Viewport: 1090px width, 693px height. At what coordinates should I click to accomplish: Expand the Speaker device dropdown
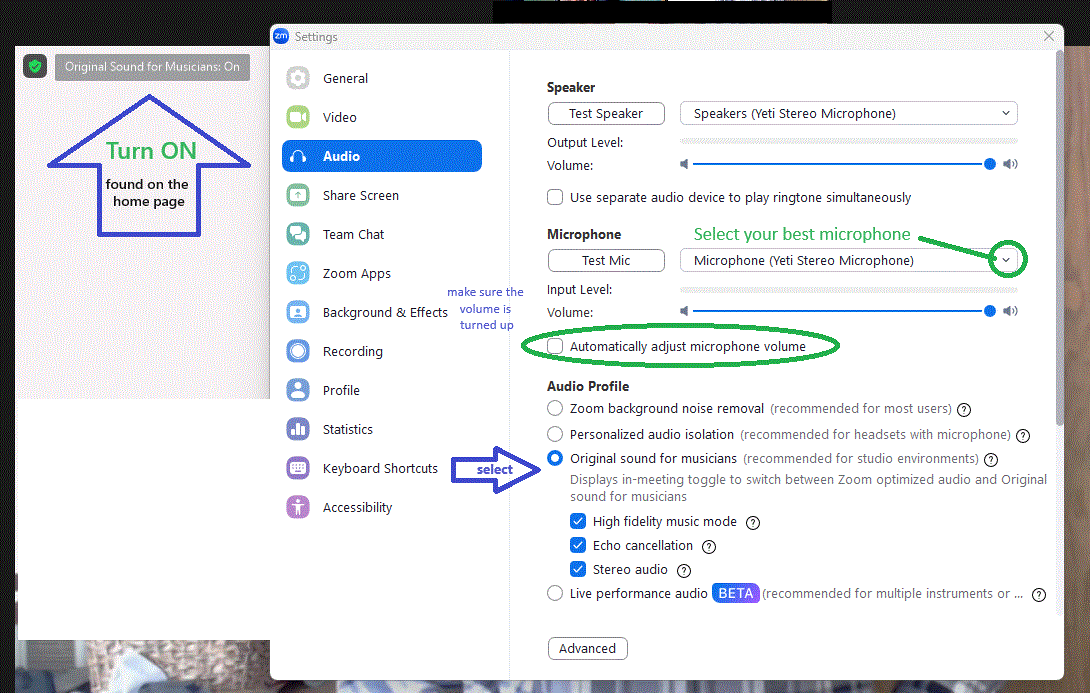tap(848, 114)
